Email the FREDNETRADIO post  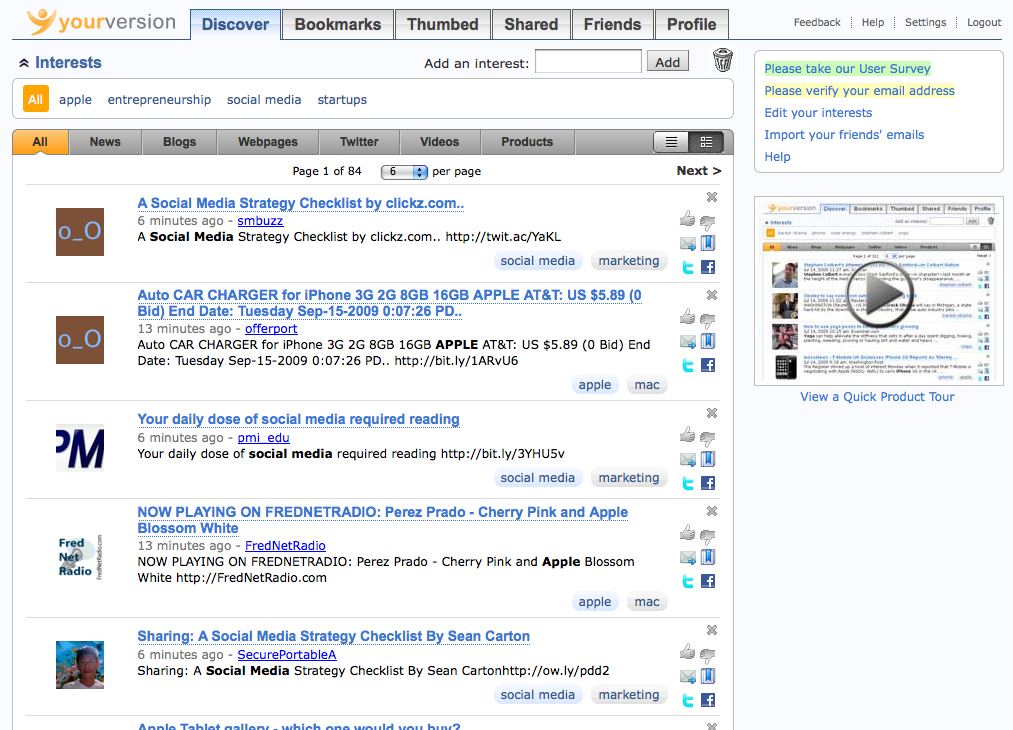(x=688, y=558)
